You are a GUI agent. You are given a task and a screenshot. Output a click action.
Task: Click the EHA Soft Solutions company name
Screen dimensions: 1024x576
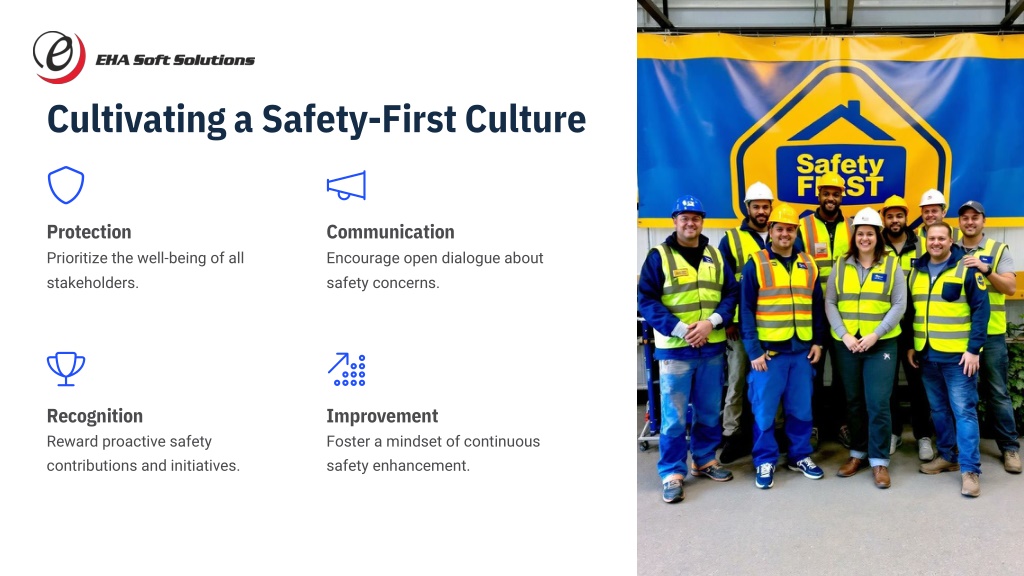175,60
